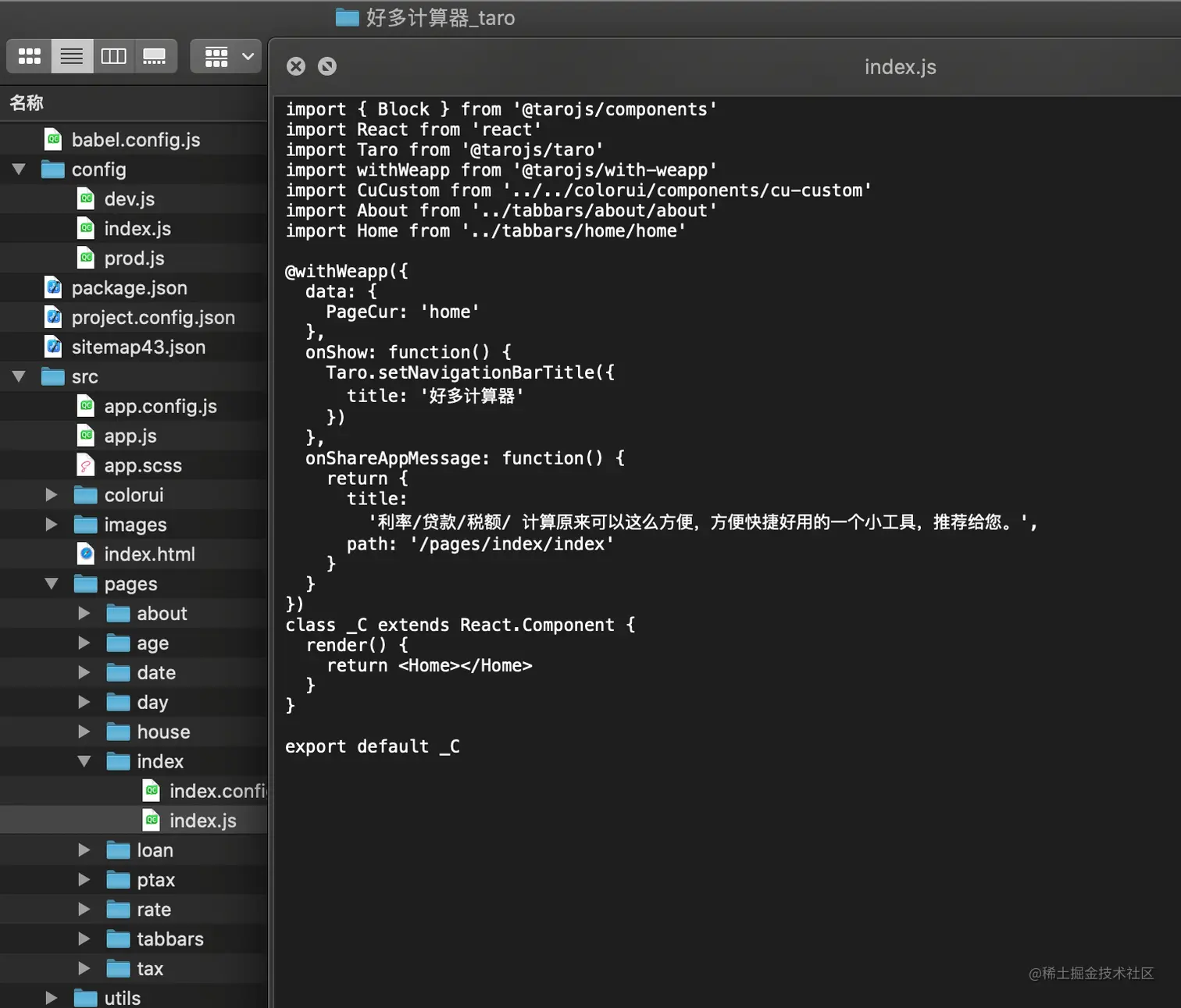
Task: Click the '@withWeapp({' decorator line
Action: coord(346,272)
